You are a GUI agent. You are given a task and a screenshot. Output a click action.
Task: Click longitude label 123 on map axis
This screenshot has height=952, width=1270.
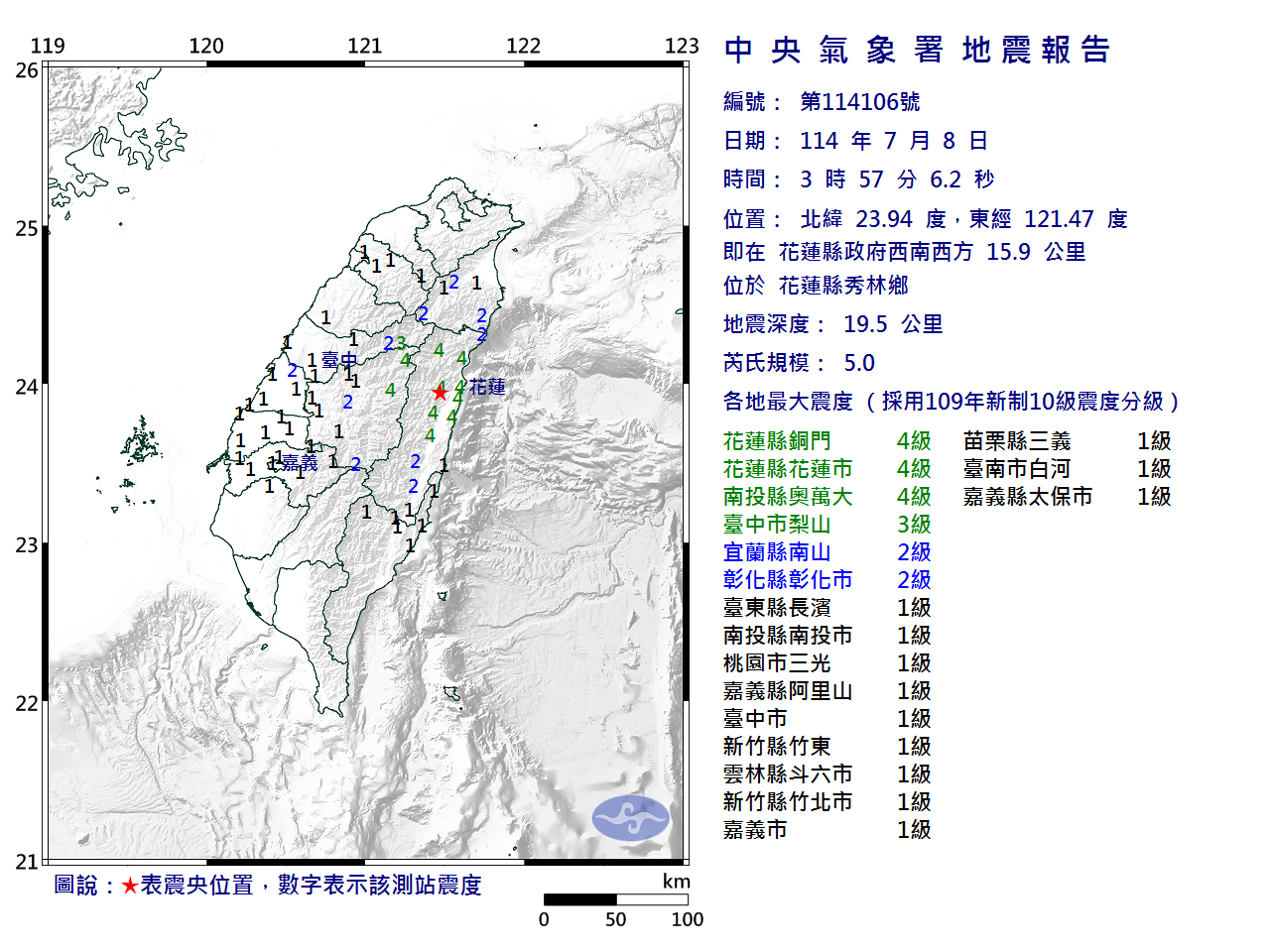pos(682,46)
